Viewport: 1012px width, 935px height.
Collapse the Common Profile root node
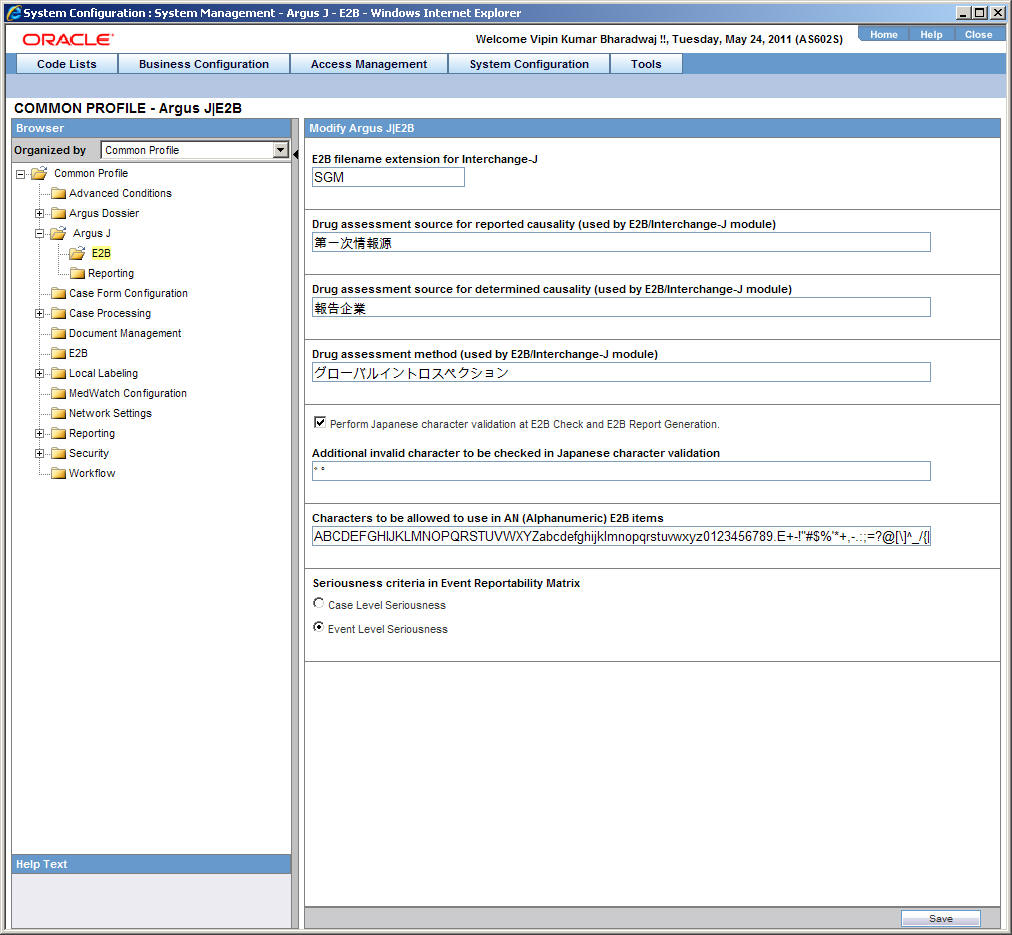(x=21, y=174)
